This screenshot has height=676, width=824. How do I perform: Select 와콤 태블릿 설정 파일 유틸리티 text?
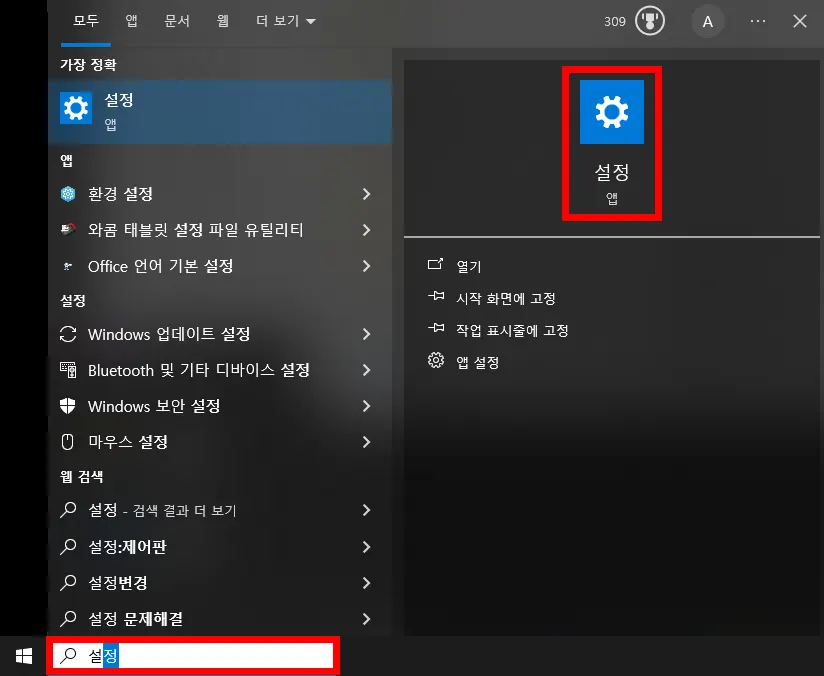195,230
